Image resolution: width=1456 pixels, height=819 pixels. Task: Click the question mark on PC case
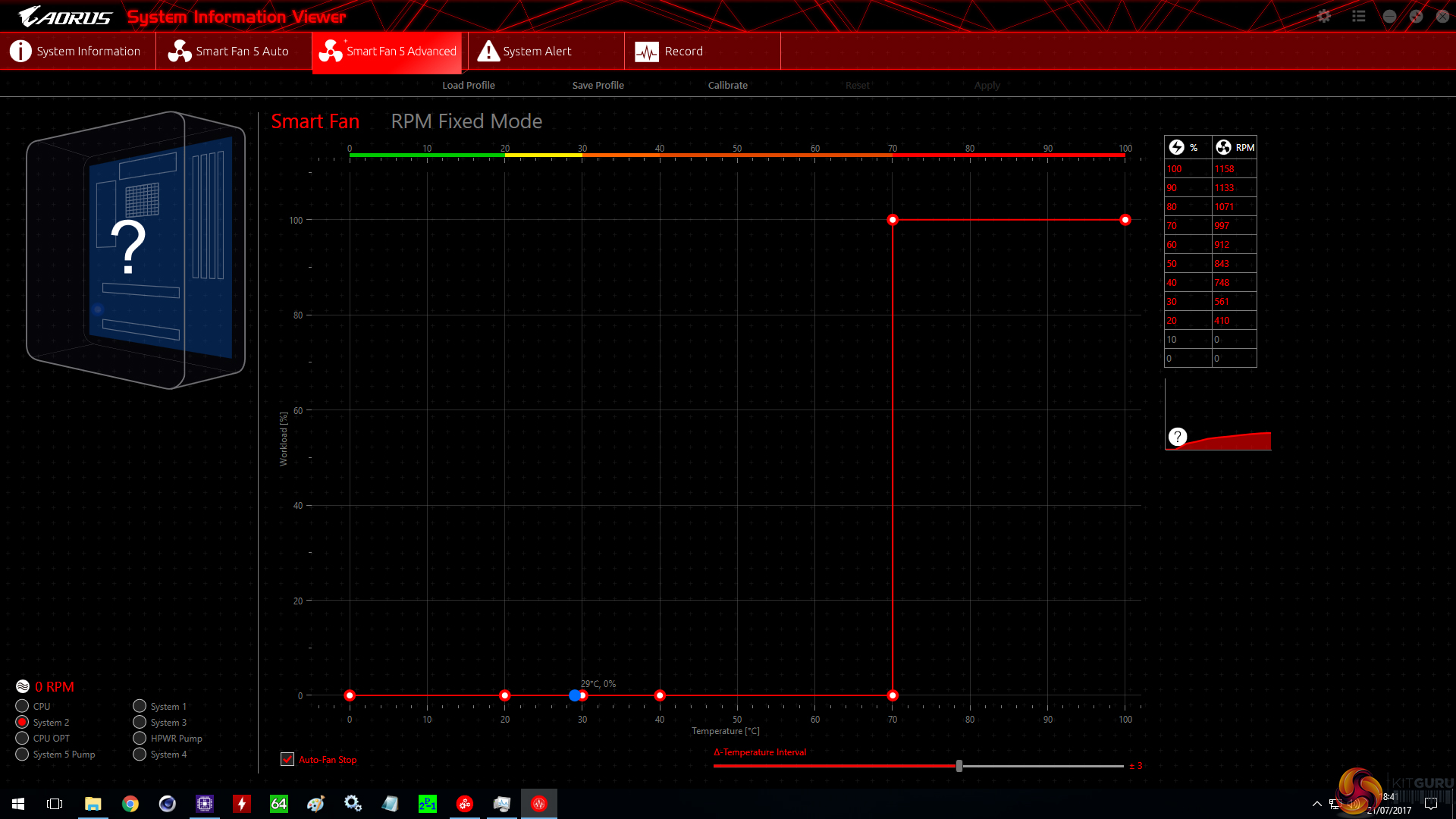click(x=128, y=248)
